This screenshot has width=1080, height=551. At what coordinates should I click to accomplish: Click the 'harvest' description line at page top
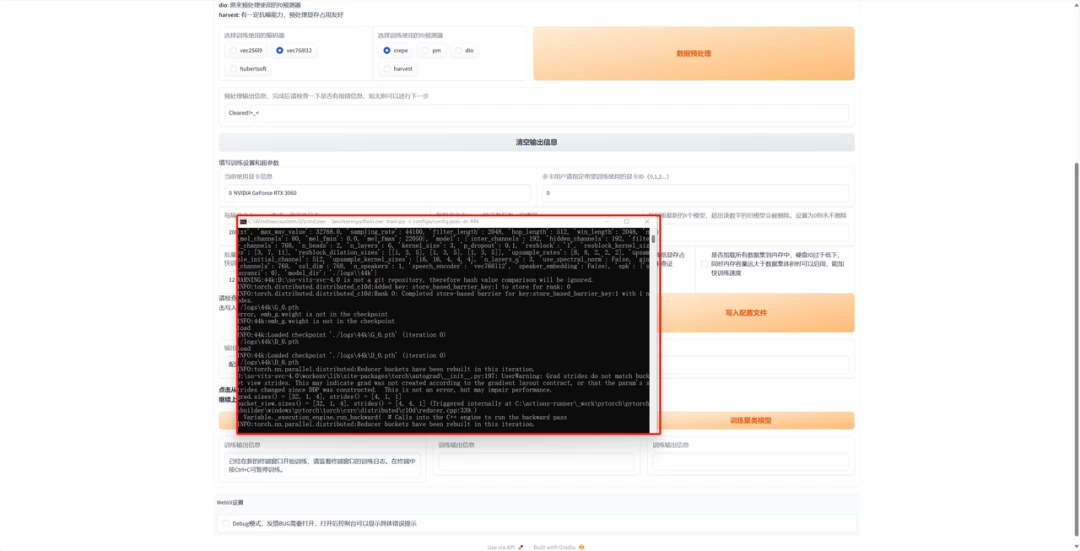(281, 14)
